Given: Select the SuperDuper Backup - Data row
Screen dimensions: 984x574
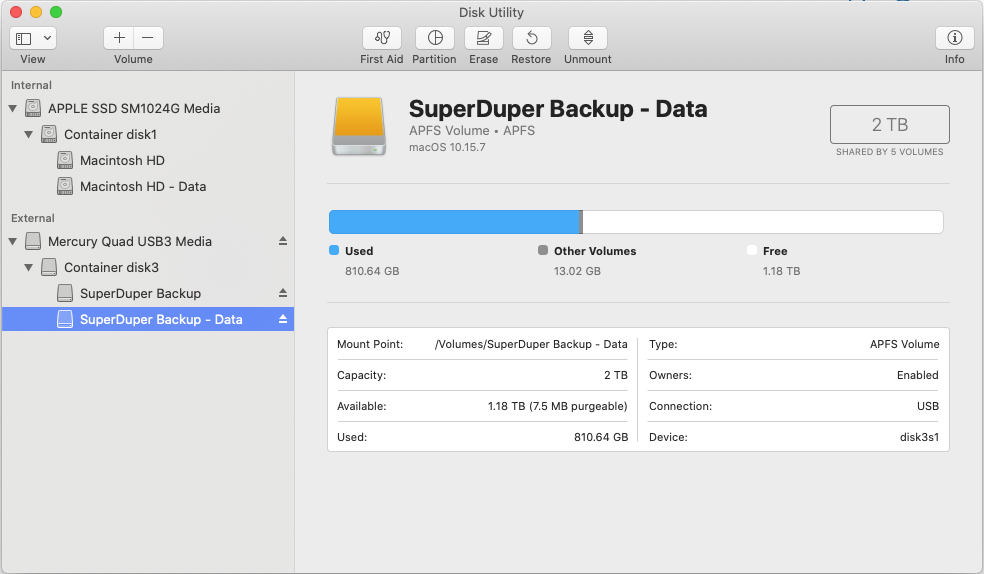Looking at the screenshot, I should pyautogui.click(x=147, y=319).
